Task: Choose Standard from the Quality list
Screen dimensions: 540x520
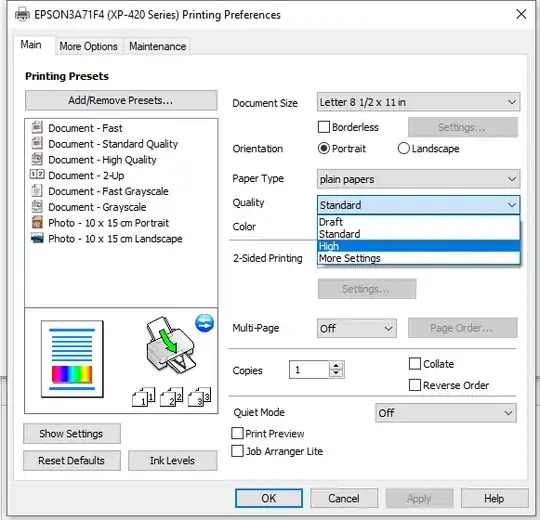Action: coord(418,234)
